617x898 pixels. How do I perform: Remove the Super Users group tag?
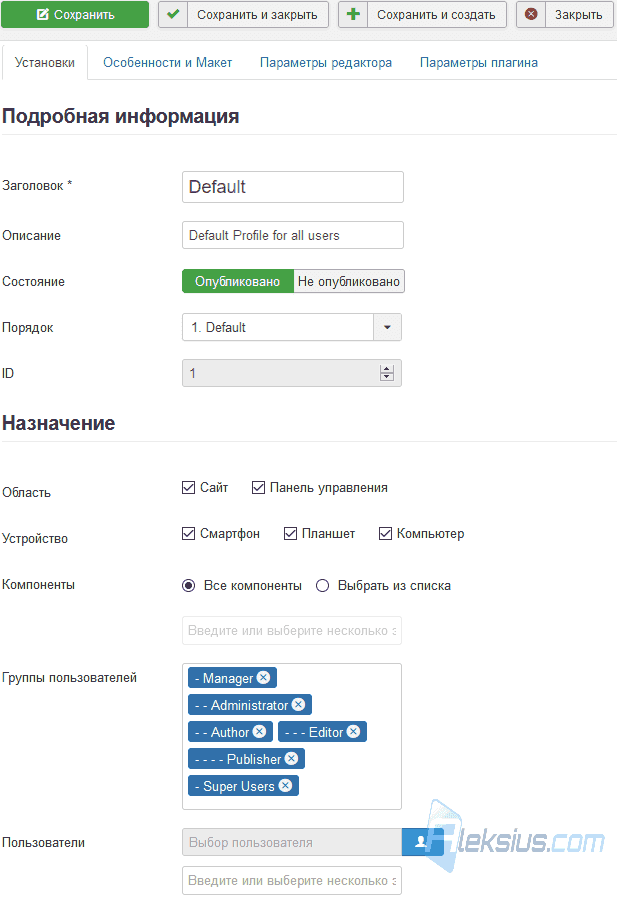(285, 785)
